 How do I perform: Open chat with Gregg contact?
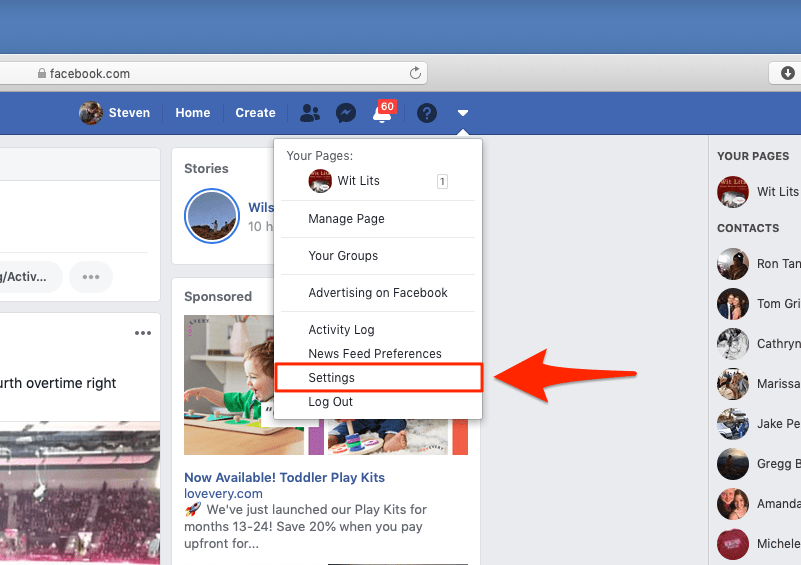(x=759, y=464)
